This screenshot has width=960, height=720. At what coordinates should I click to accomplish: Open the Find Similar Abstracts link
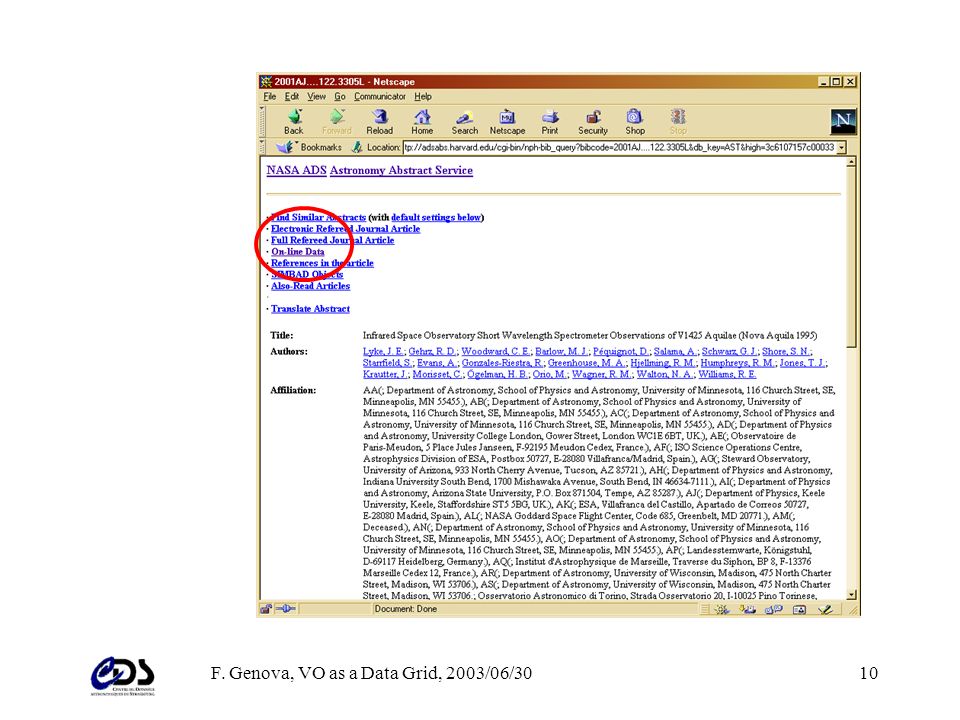point(318,217)
